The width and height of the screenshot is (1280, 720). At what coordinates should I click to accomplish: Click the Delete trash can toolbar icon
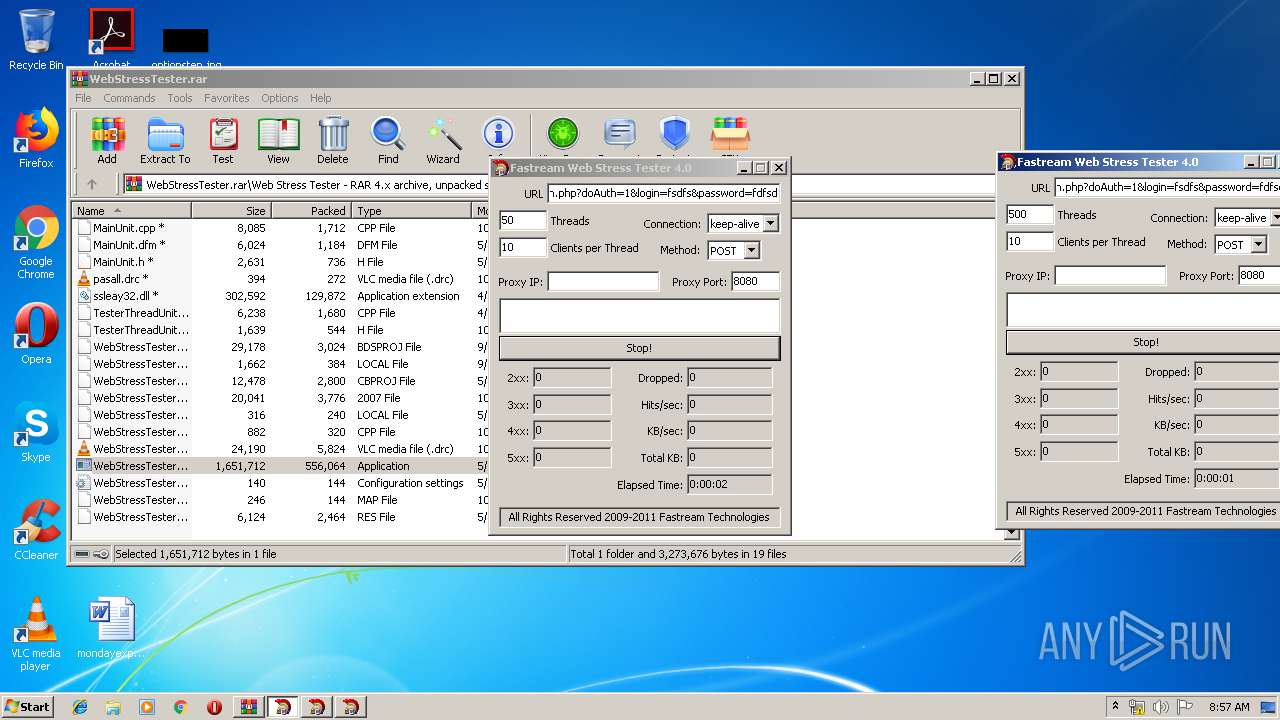click(333, 140)
